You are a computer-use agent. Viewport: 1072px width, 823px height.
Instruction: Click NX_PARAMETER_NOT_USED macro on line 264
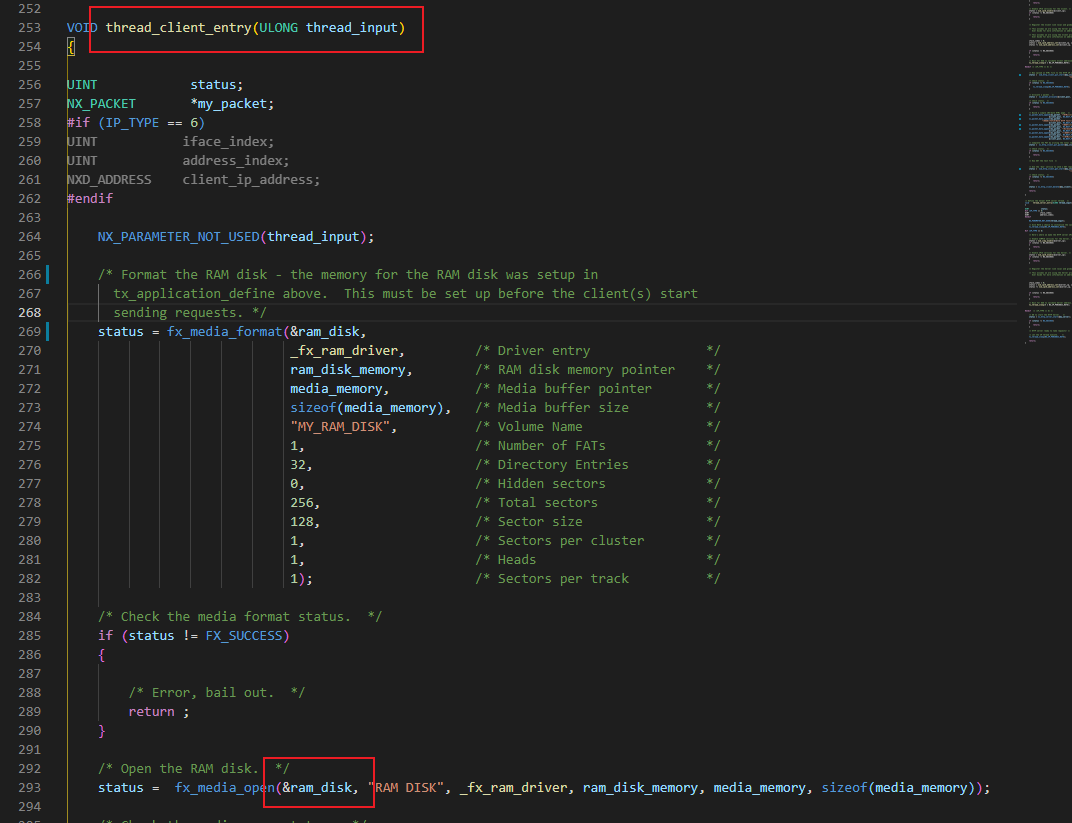pos(178,237)
